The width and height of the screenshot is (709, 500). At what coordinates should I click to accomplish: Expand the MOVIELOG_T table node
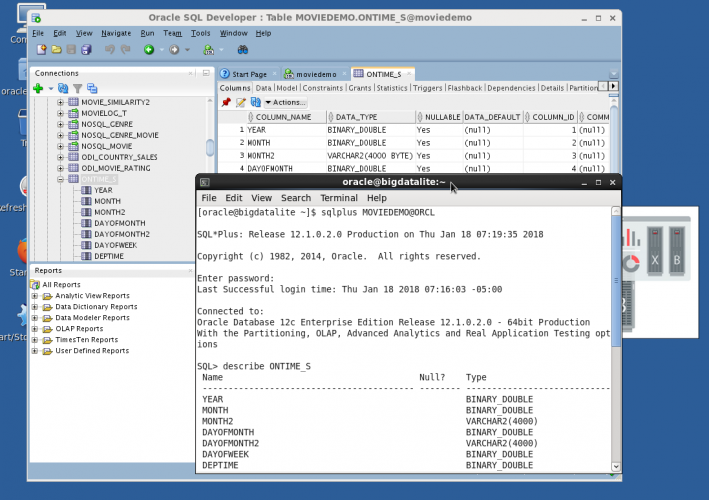[x=60, y=113]
